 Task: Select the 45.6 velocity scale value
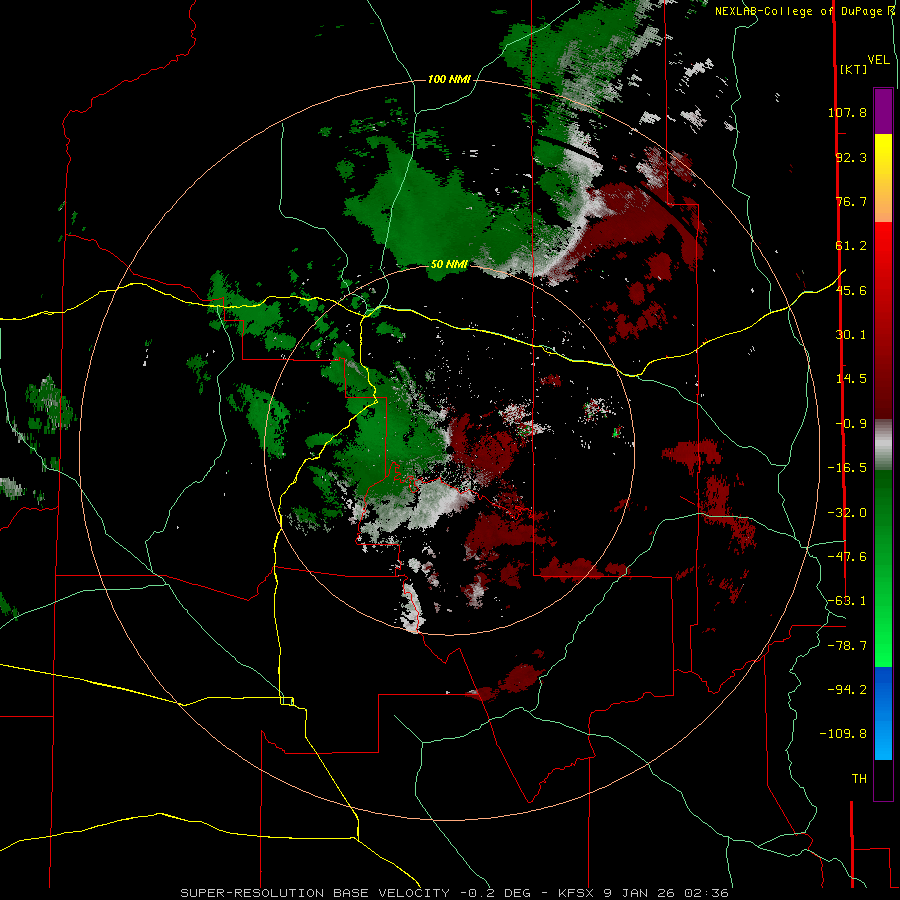(851, 290)
